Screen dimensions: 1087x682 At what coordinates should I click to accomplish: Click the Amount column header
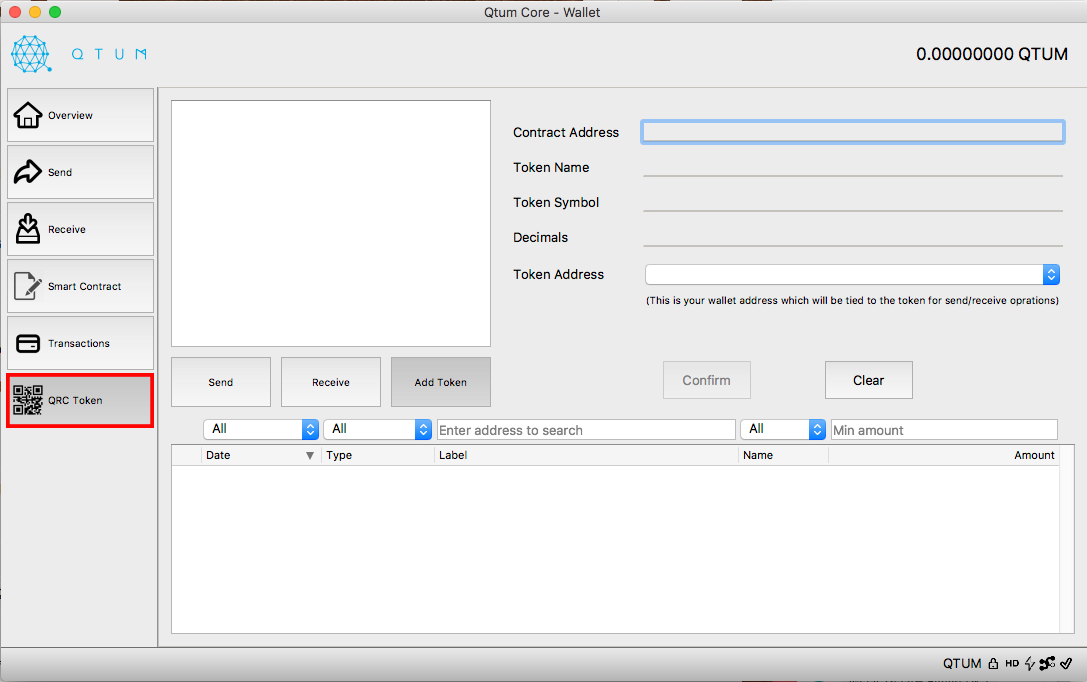(943, 455)
